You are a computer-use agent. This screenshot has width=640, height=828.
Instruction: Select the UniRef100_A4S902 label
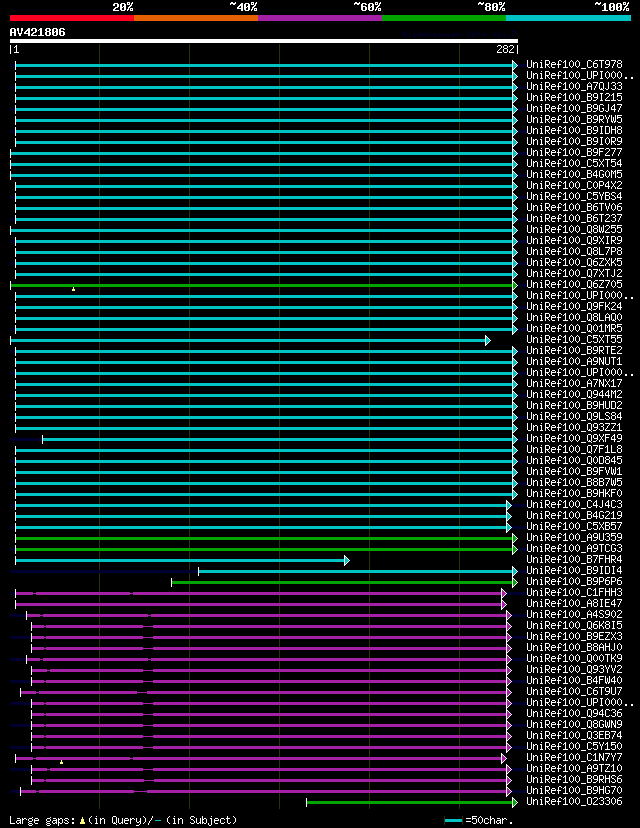click(574, 615)
